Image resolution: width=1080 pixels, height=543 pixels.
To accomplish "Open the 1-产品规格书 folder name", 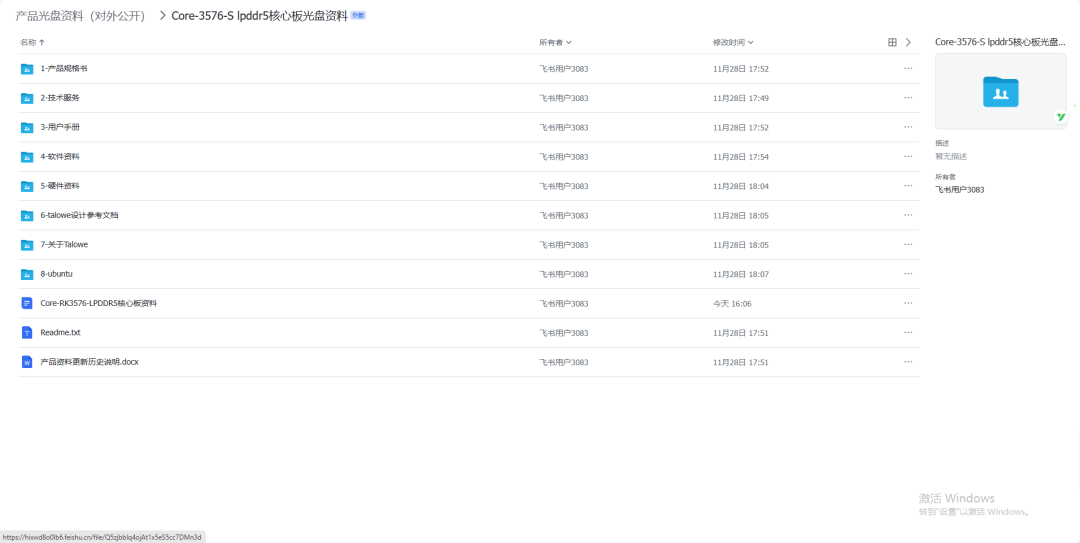I will pyautogui.click(x=64, y=69).
